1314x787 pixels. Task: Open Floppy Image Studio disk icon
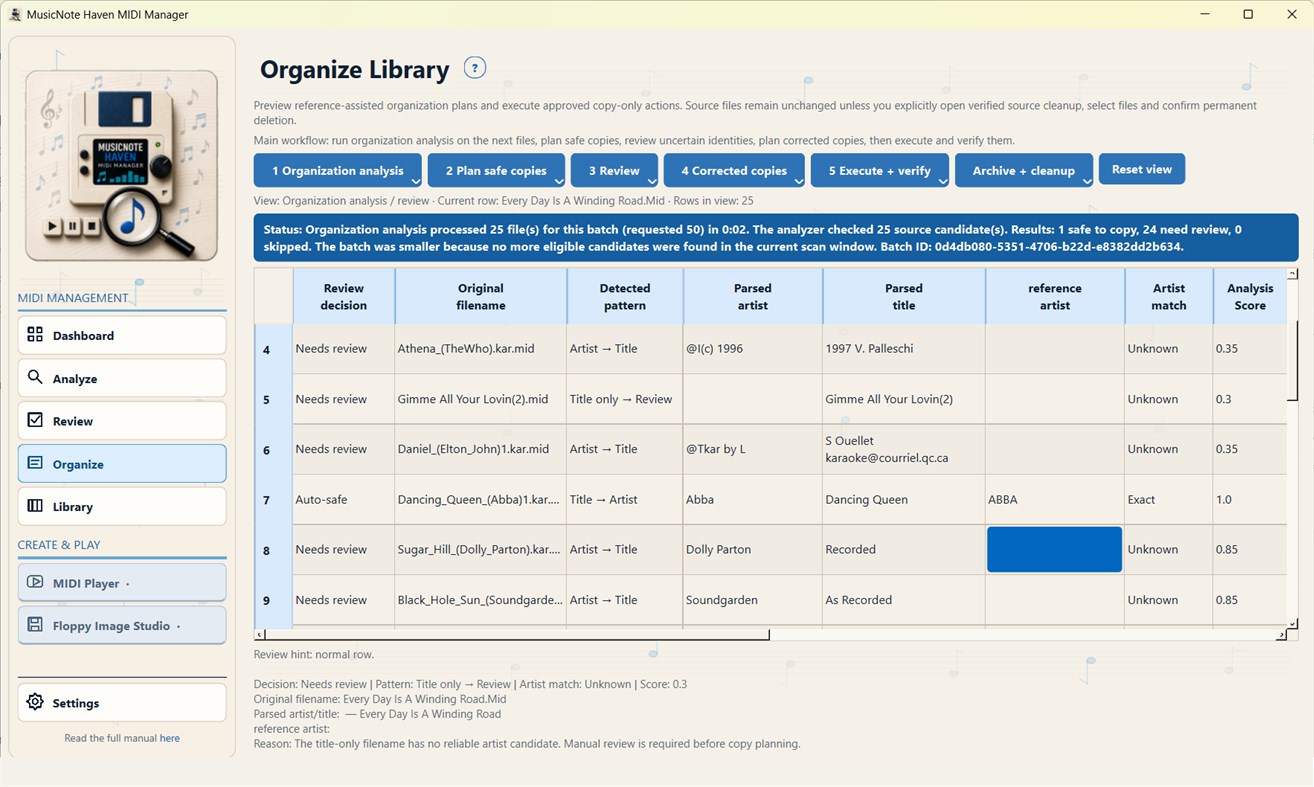[x=35, y=625]
